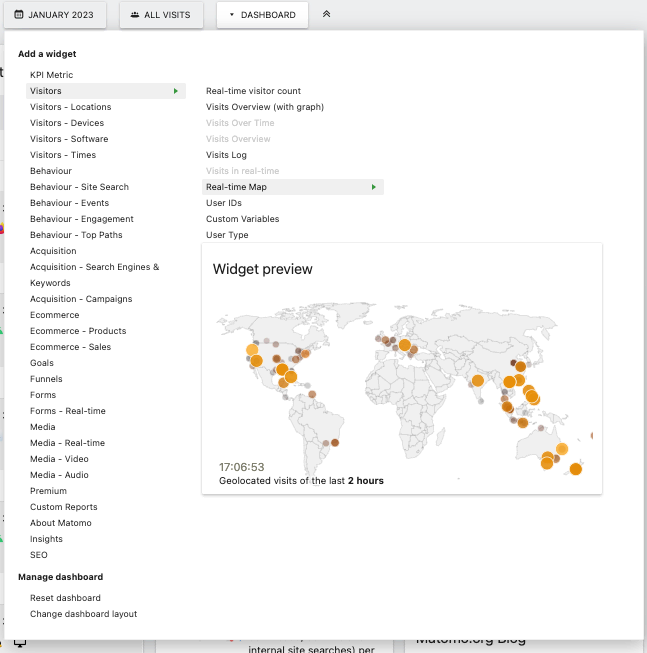Open the January 2023 date picker
This screenshot has width=647, height=653.
(59, 15)
